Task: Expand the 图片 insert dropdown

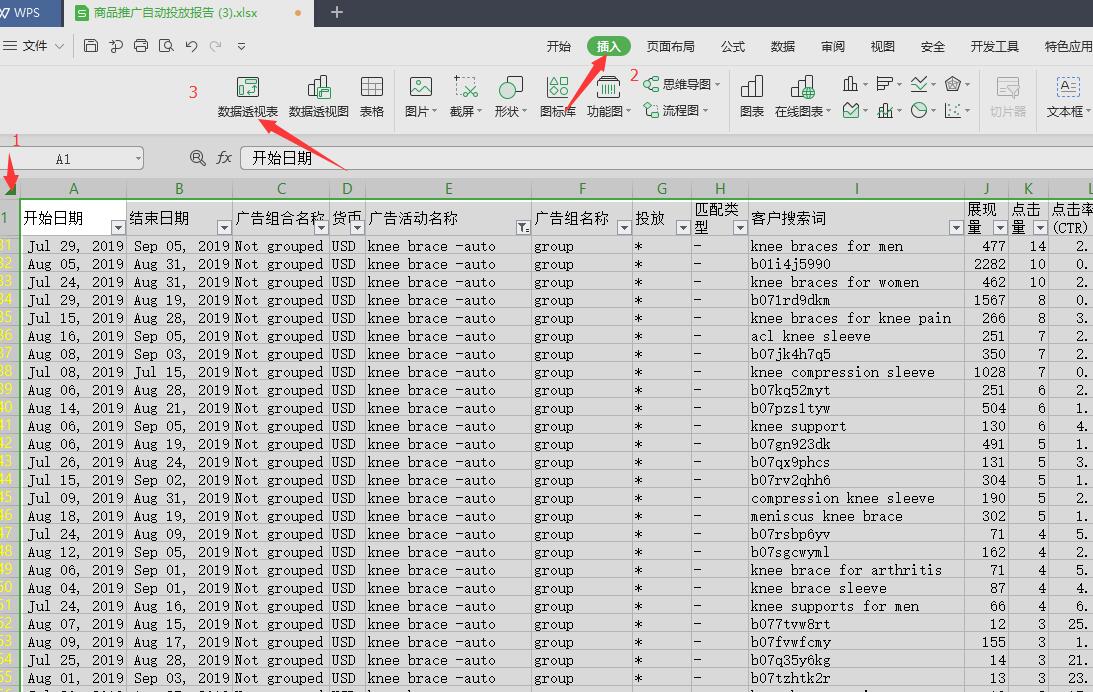Action: pos(437,112)
